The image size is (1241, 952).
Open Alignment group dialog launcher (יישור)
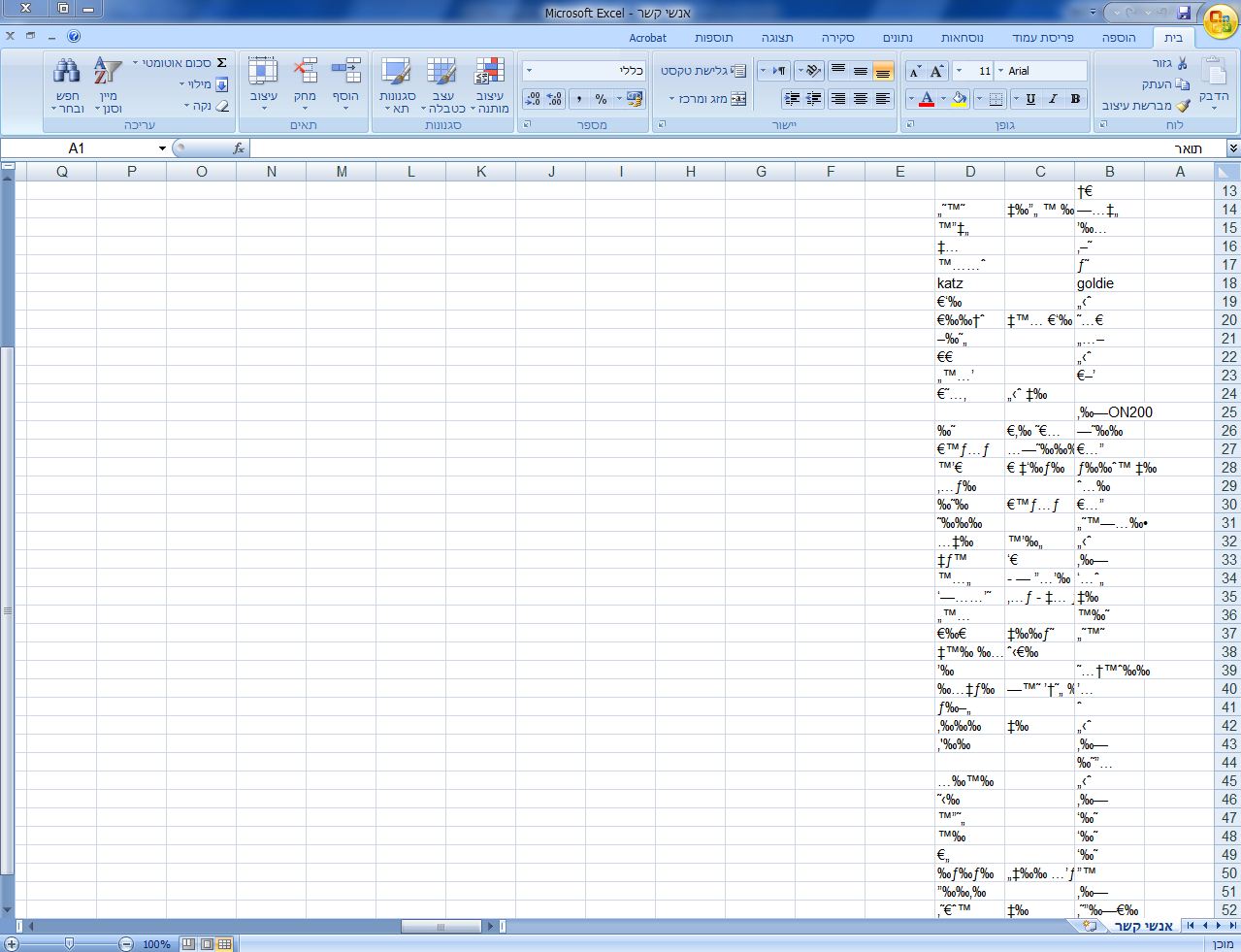click(661, 125)
